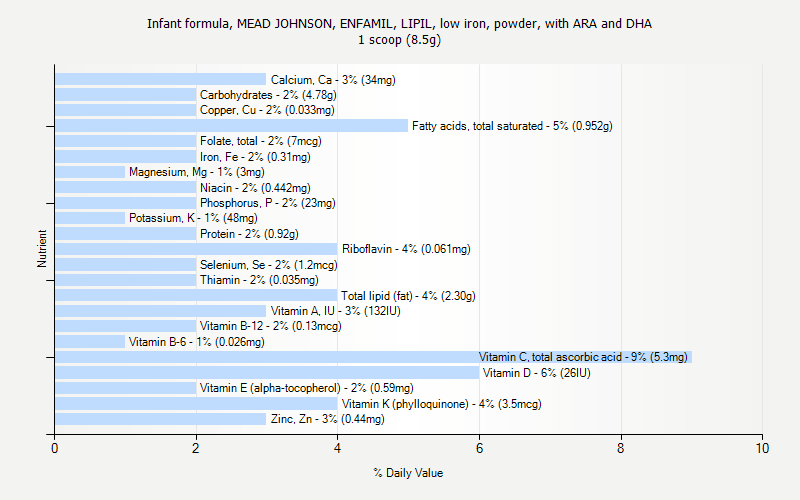800x500 pixels.
Task: Click the Vitamin E (alpha-tocopherol) - 2% label
Action: 307,388
